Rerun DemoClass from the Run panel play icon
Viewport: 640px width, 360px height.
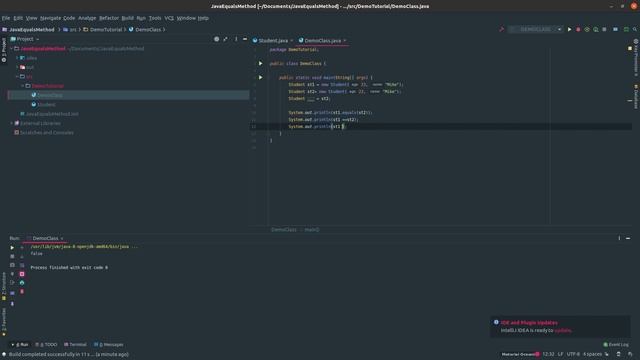pyautogui.click(x=12, y=248)
